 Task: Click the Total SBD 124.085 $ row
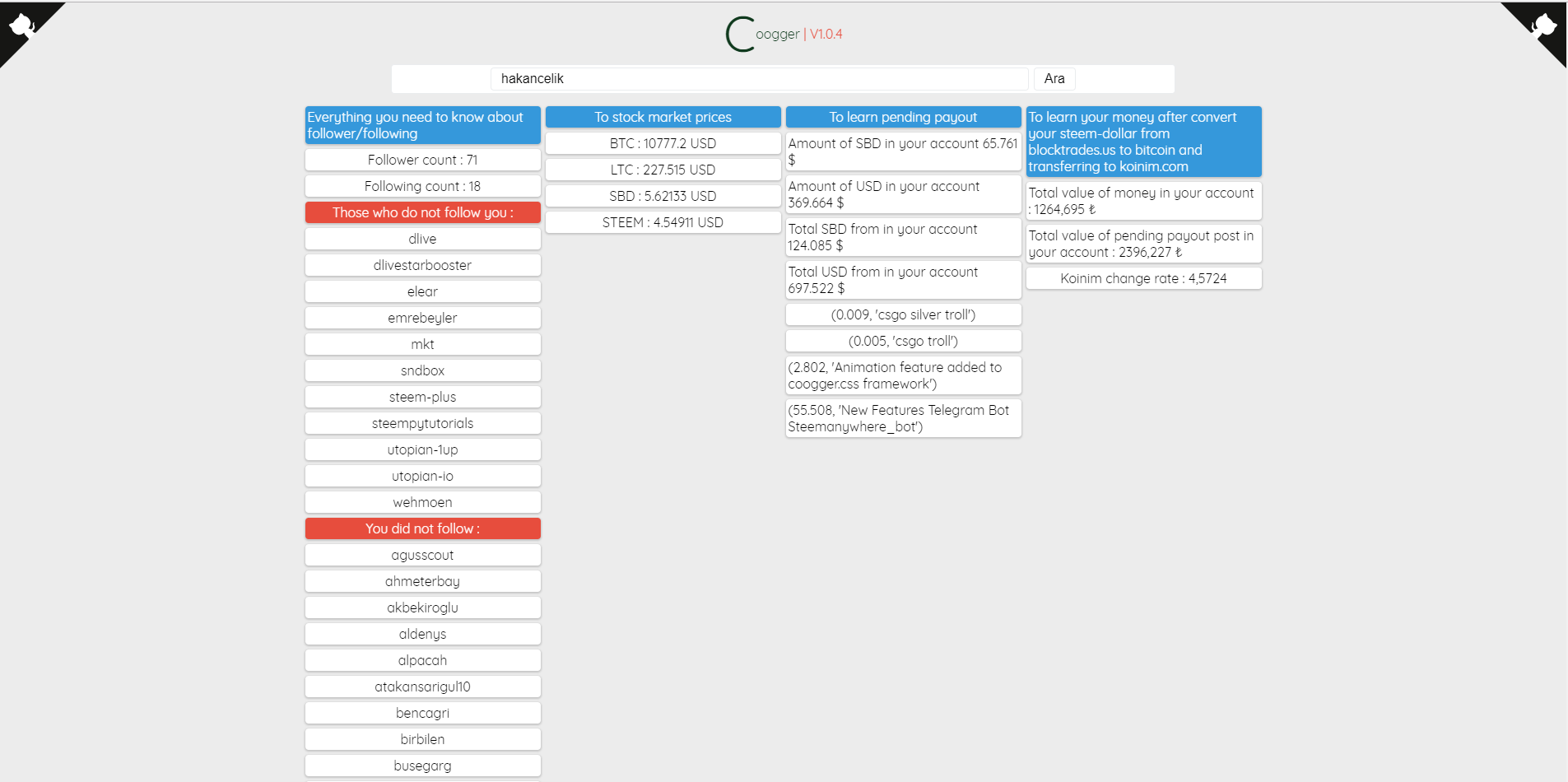pyautogui.click(x=904, y=237)
